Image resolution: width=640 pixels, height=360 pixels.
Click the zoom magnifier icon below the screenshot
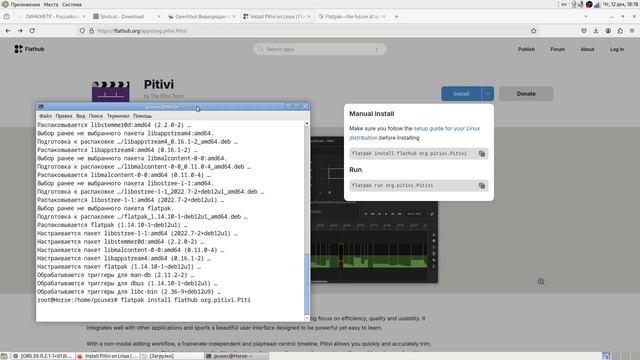541,281
